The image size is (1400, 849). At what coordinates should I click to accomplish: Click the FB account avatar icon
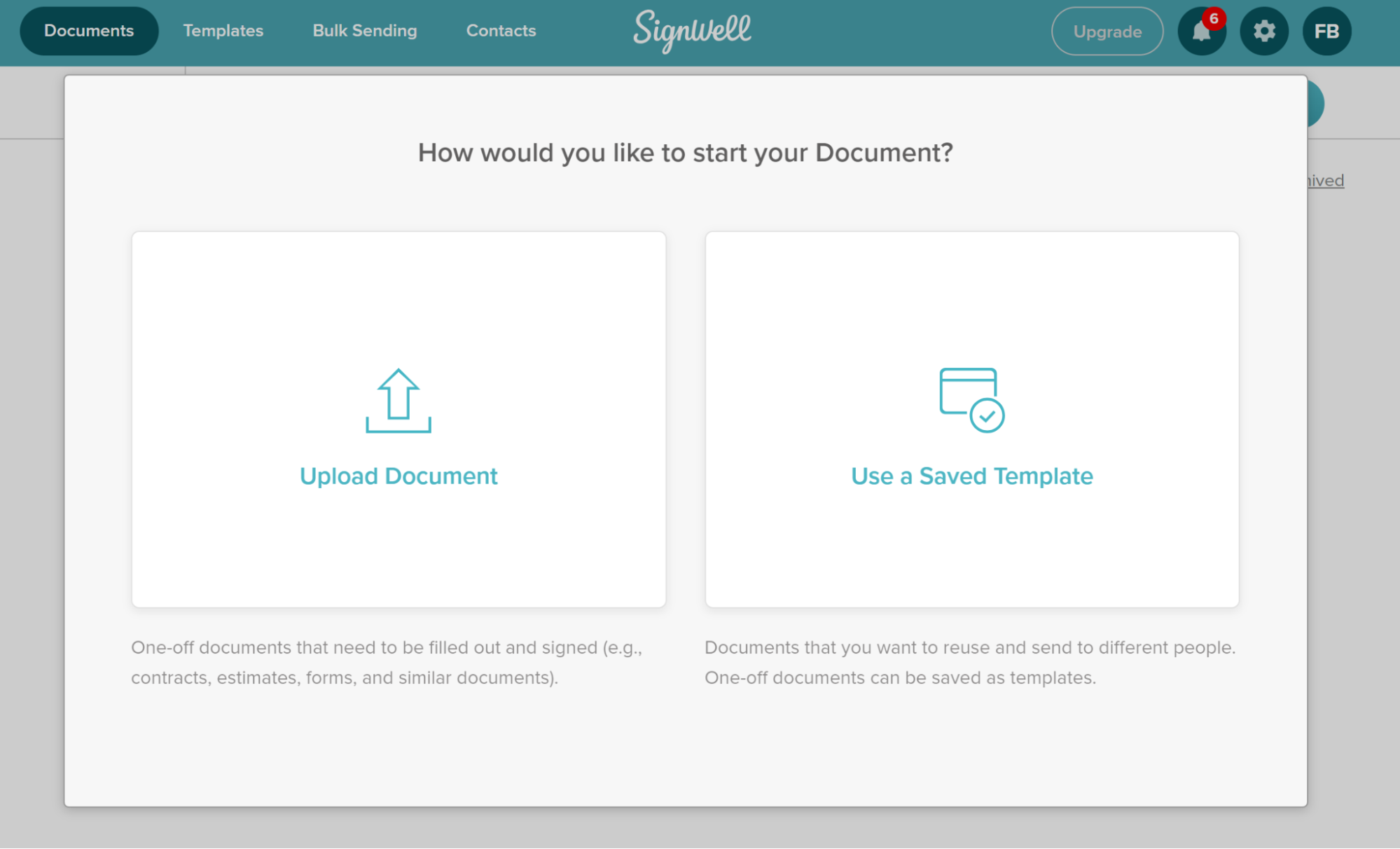coord(1326,31)
